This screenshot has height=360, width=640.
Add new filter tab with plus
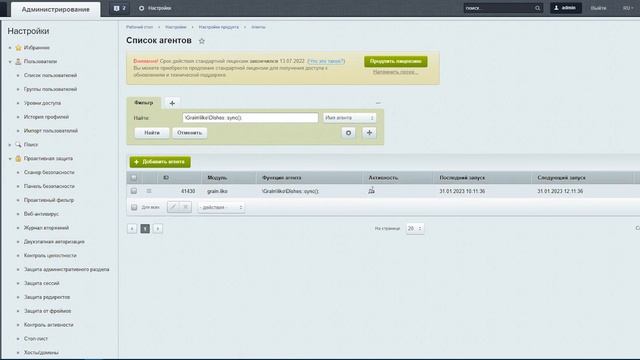pos(172,103)
